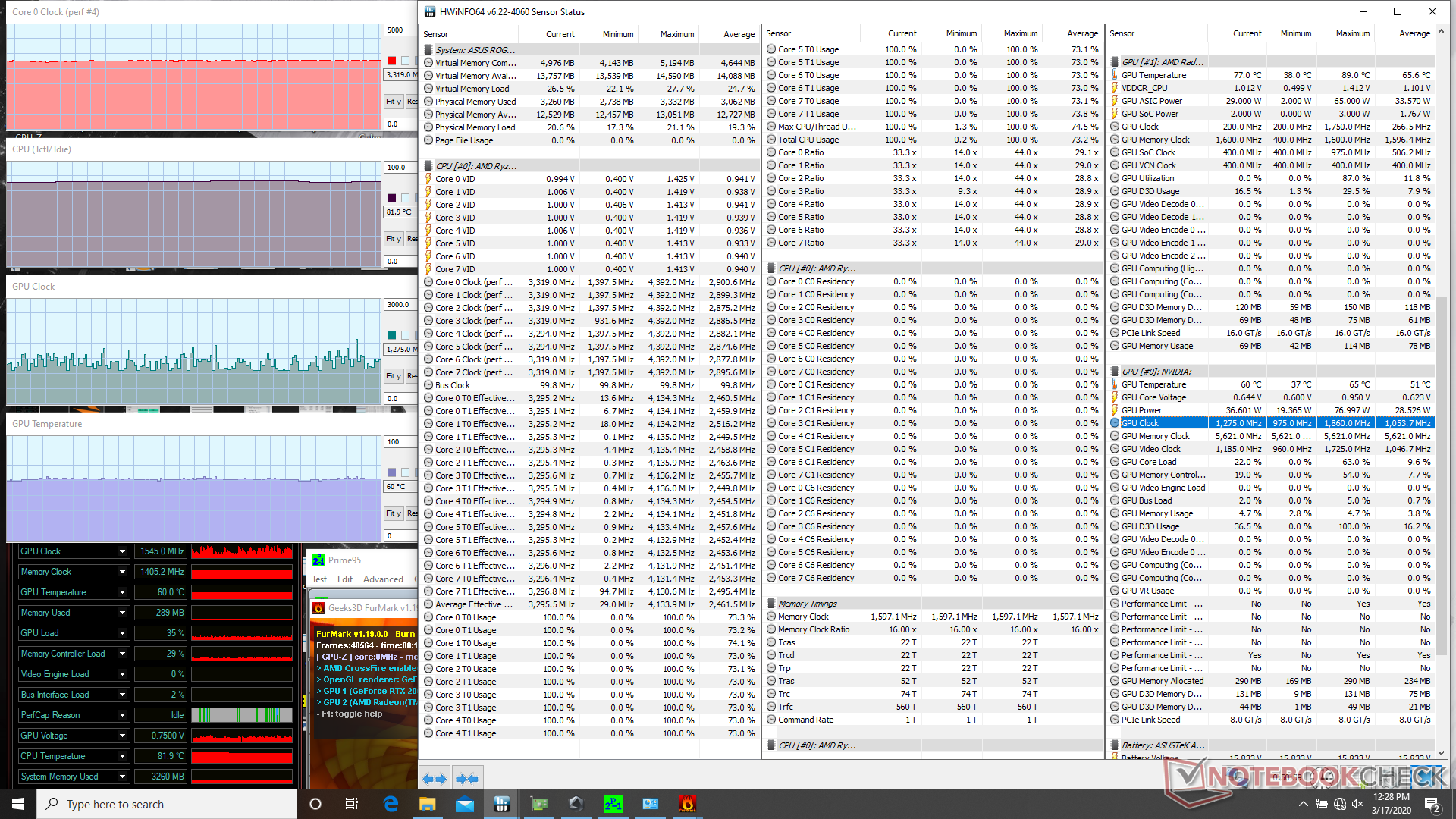Image resolution: width=1456 pixels, height=819 pixels.
Task: Click the collapse columns arrows button in HWiNFO
Action: tap(467, 778)
